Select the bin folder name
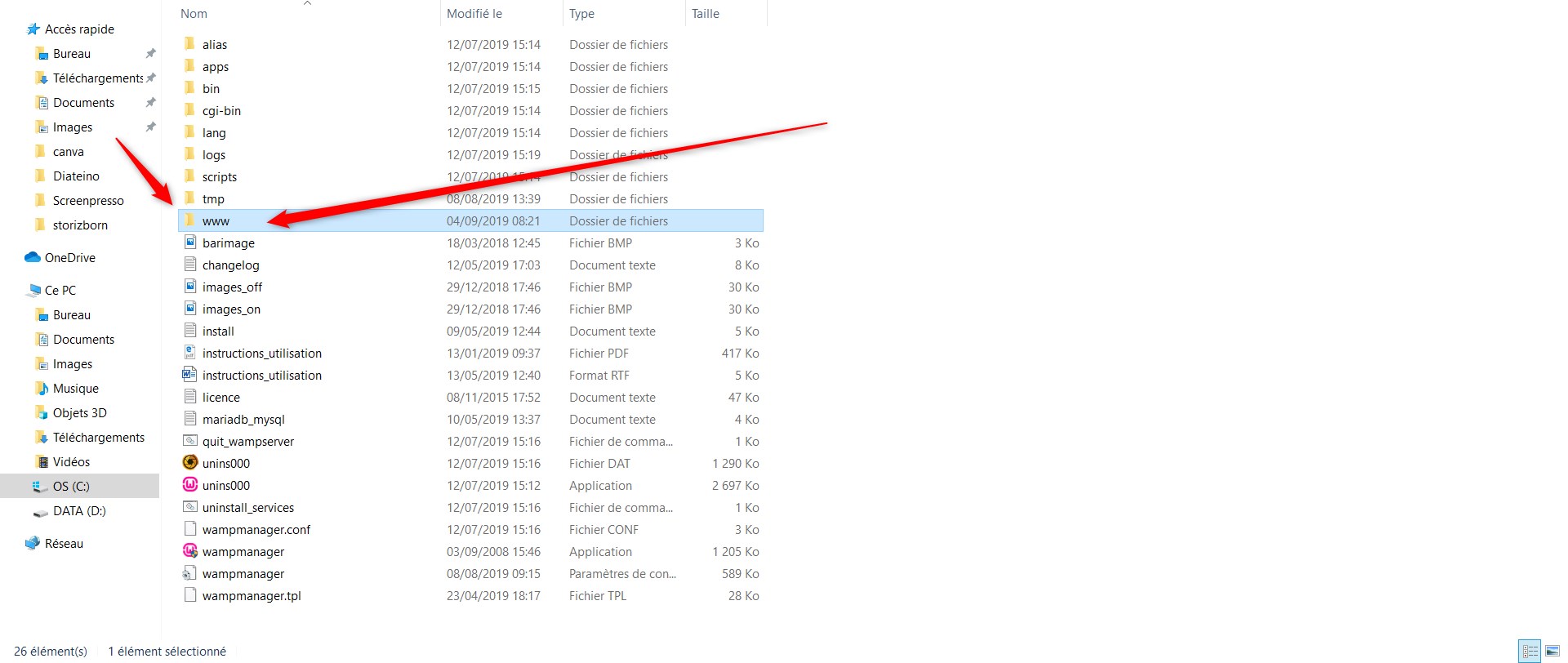The width and height of the screenshot is (1568, 663). [211, 88]
